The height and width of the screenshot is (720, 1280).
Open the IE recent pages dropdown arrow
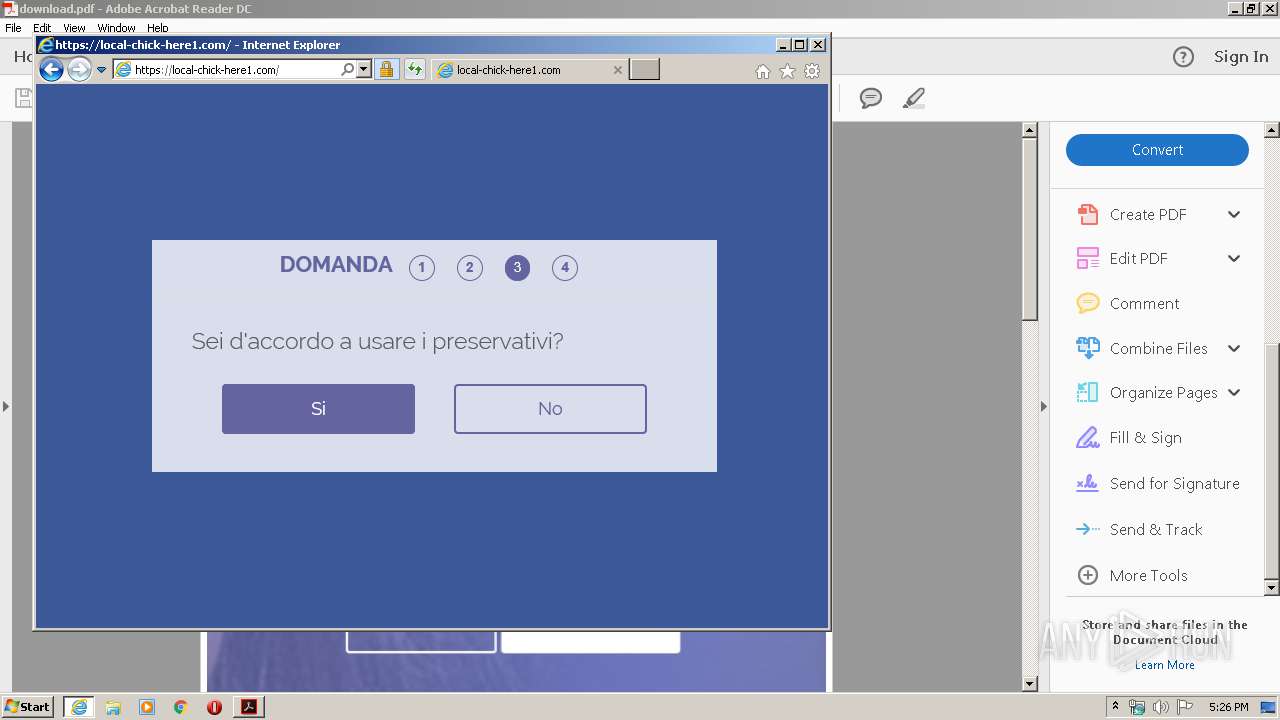(x=101, y=70)
